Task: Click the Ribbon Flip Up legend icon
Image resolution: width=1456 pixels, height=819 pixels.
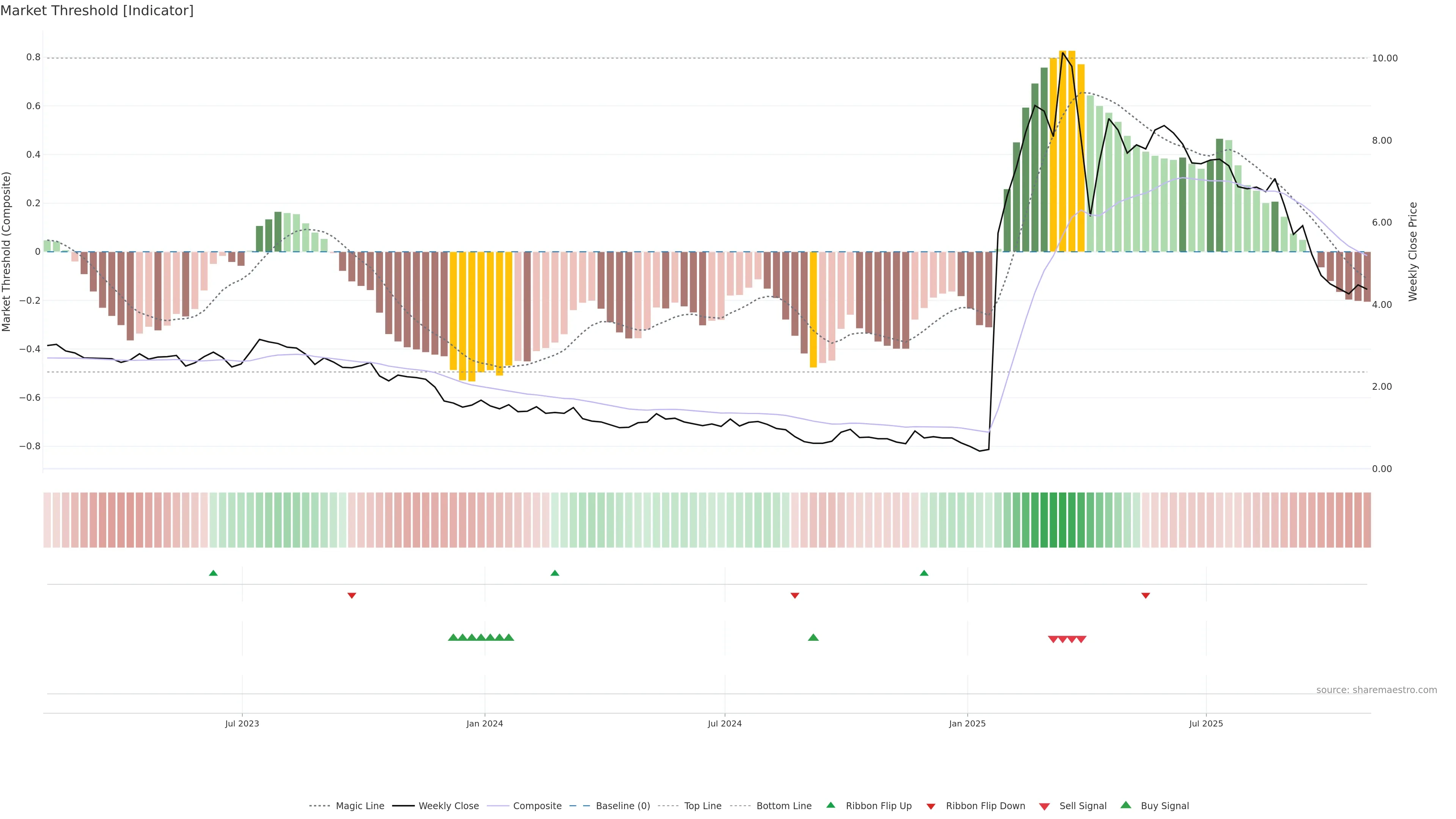Action: click(830, 805)
